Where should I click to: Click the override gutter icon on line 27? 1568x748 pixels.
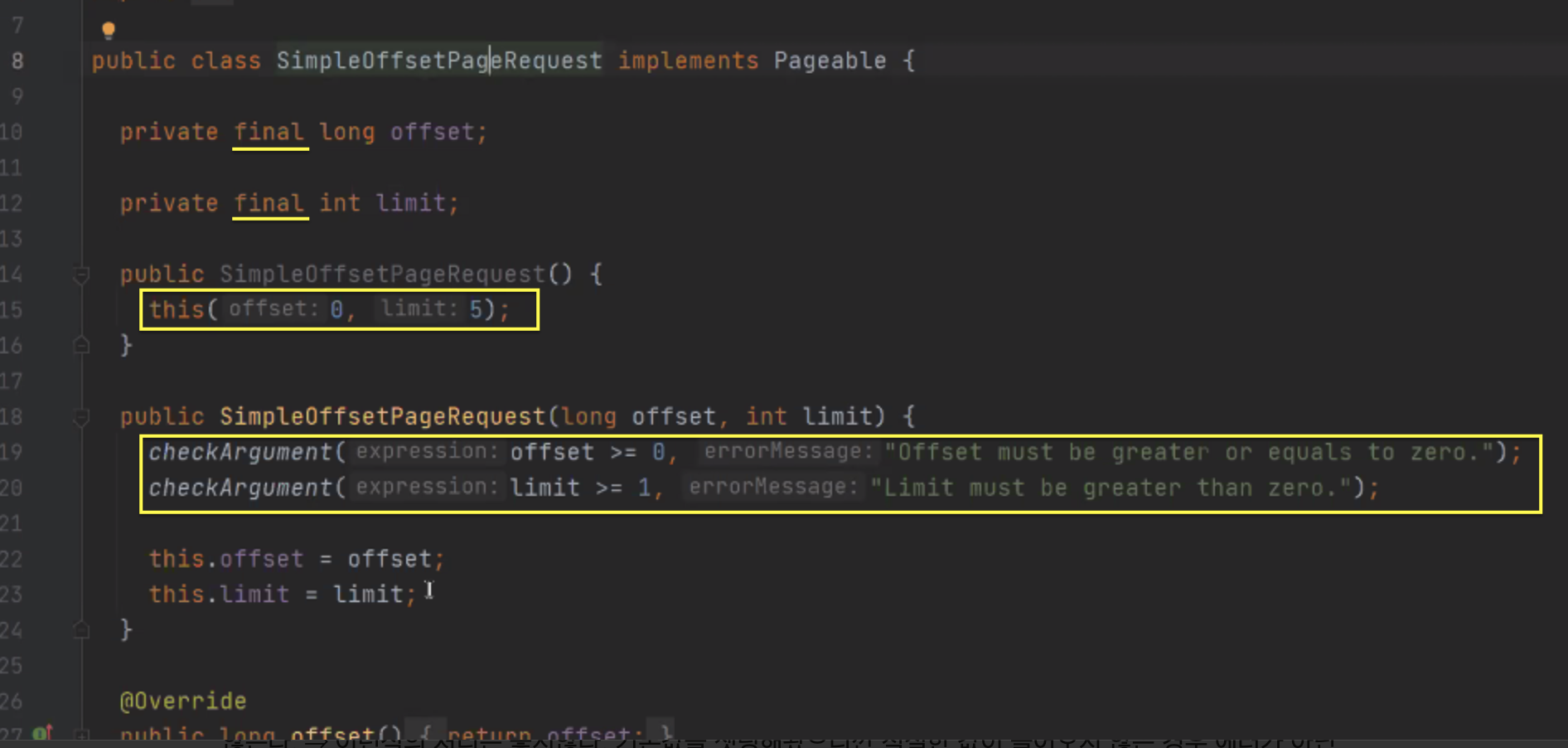point(41,733)
